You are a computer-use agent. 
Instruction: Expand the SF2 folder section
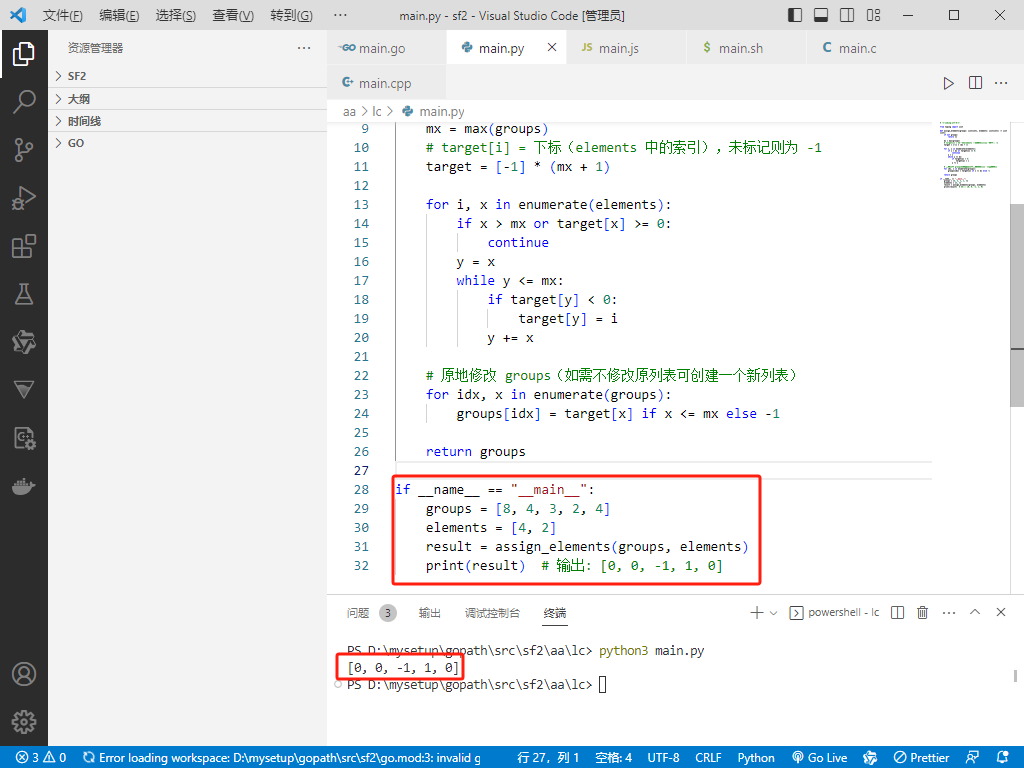tap(187, 76)
